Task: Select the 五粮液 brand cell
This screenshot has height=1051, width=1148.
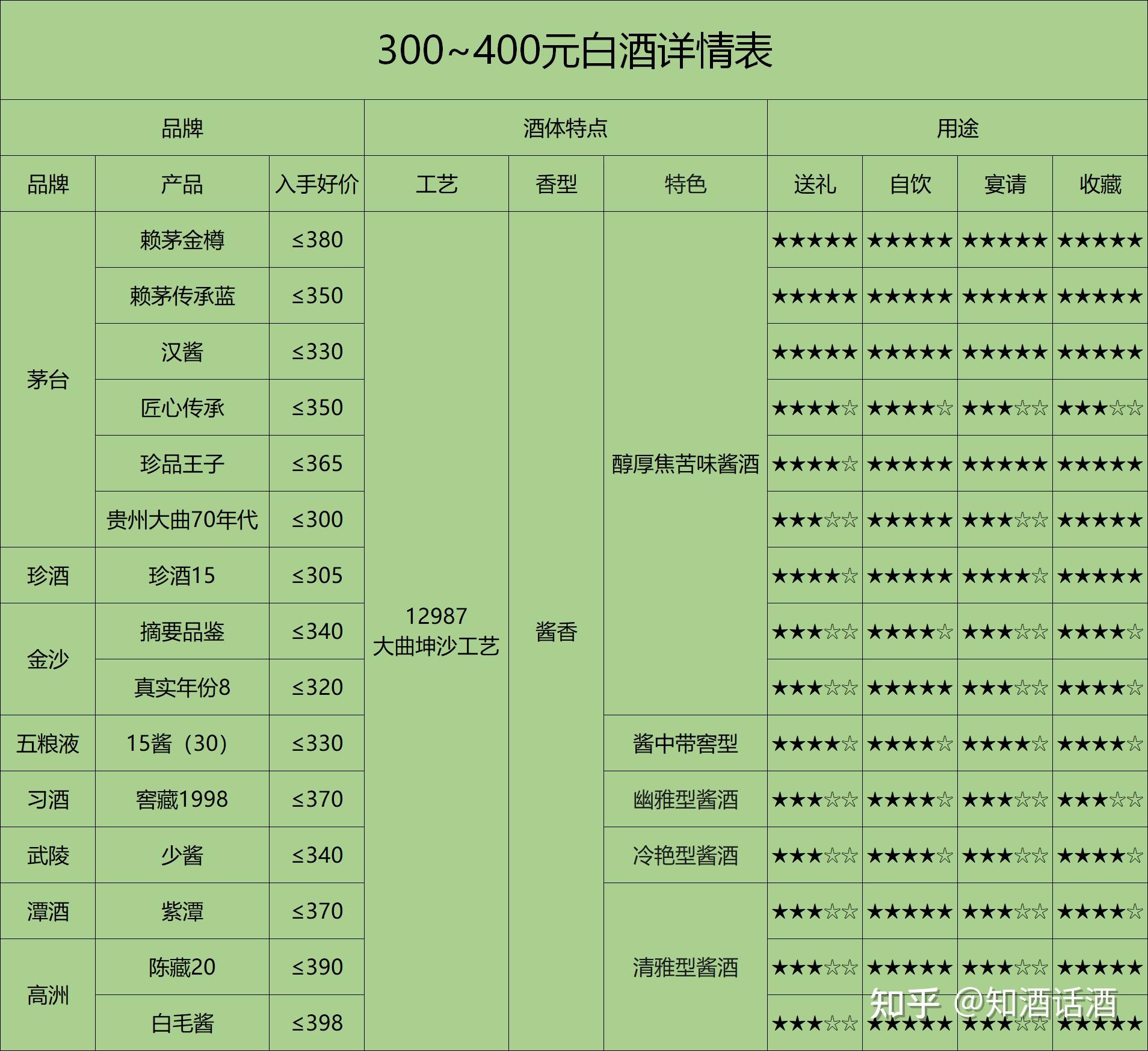Action: [48, 743]
